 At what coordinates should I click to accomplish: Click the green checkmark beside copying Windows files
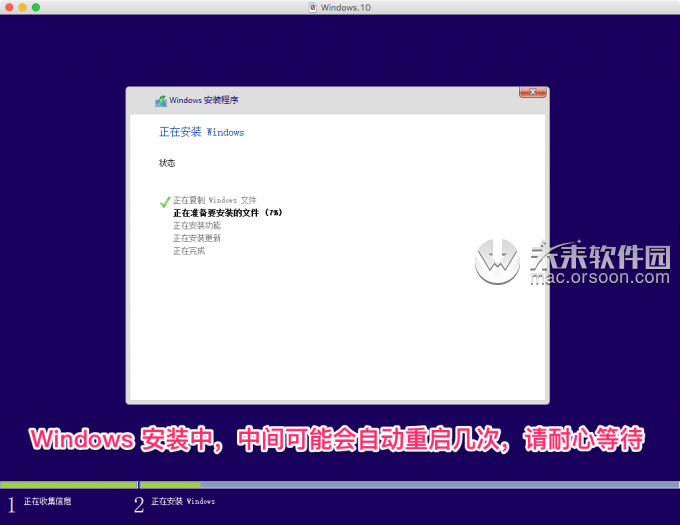pos(165,202)
